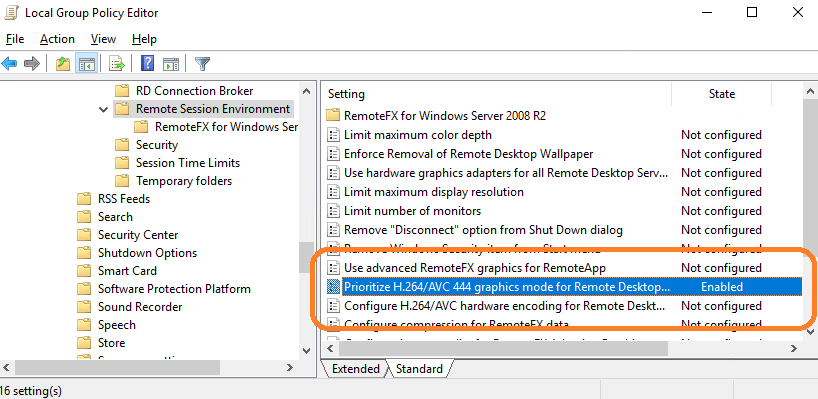Open the View menu
This screenshot has width=818, height=399.
(x=103, y=39)
